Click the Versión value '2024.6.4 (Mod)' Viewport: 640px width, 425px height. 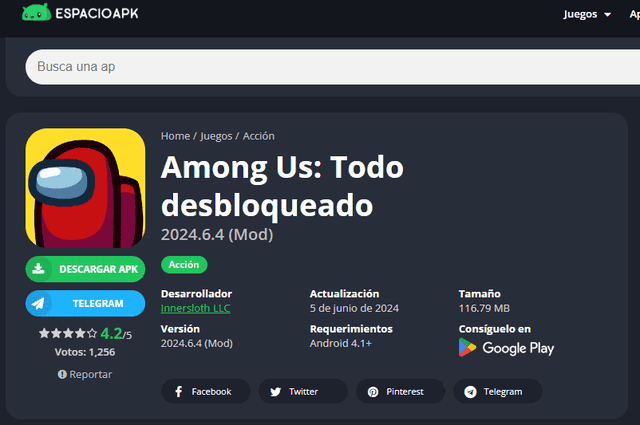pyautogui.click(x=197, y=343)
